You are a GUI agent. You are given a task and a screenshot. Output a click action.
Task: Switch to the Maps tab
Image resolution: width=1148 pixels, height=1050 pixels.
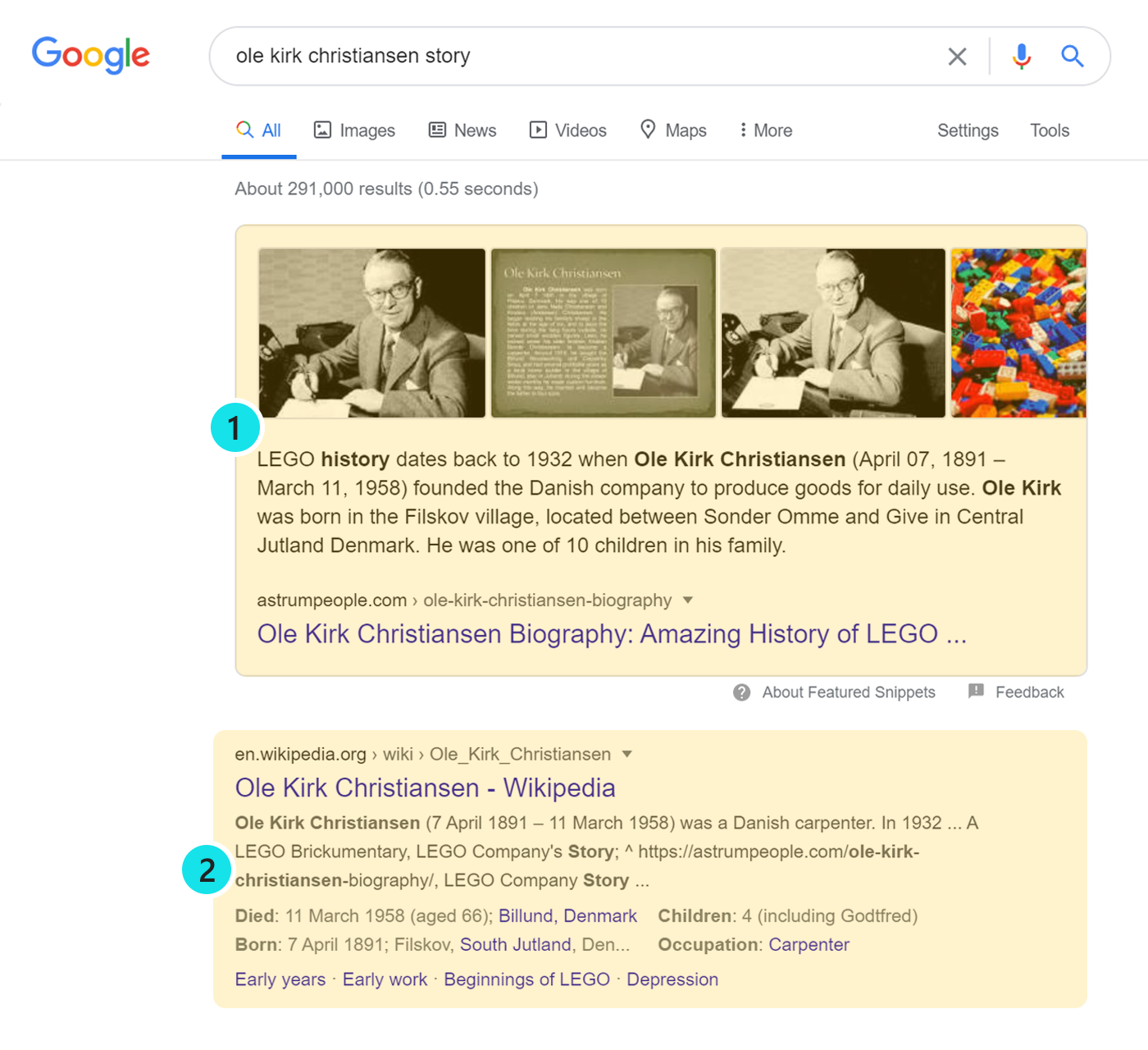click(673, 130)
